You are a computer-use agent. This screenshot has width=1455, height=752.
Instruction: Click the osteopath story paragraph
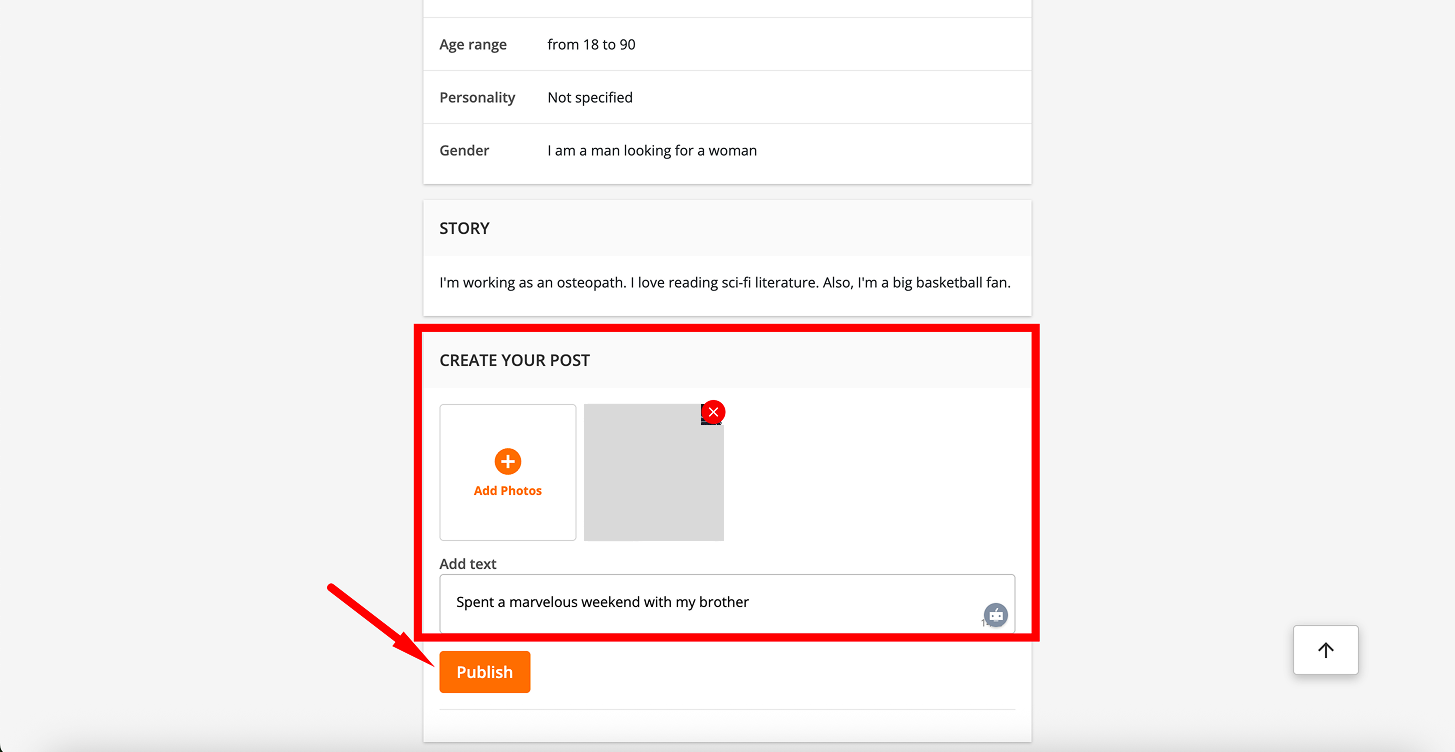(724, 283)
